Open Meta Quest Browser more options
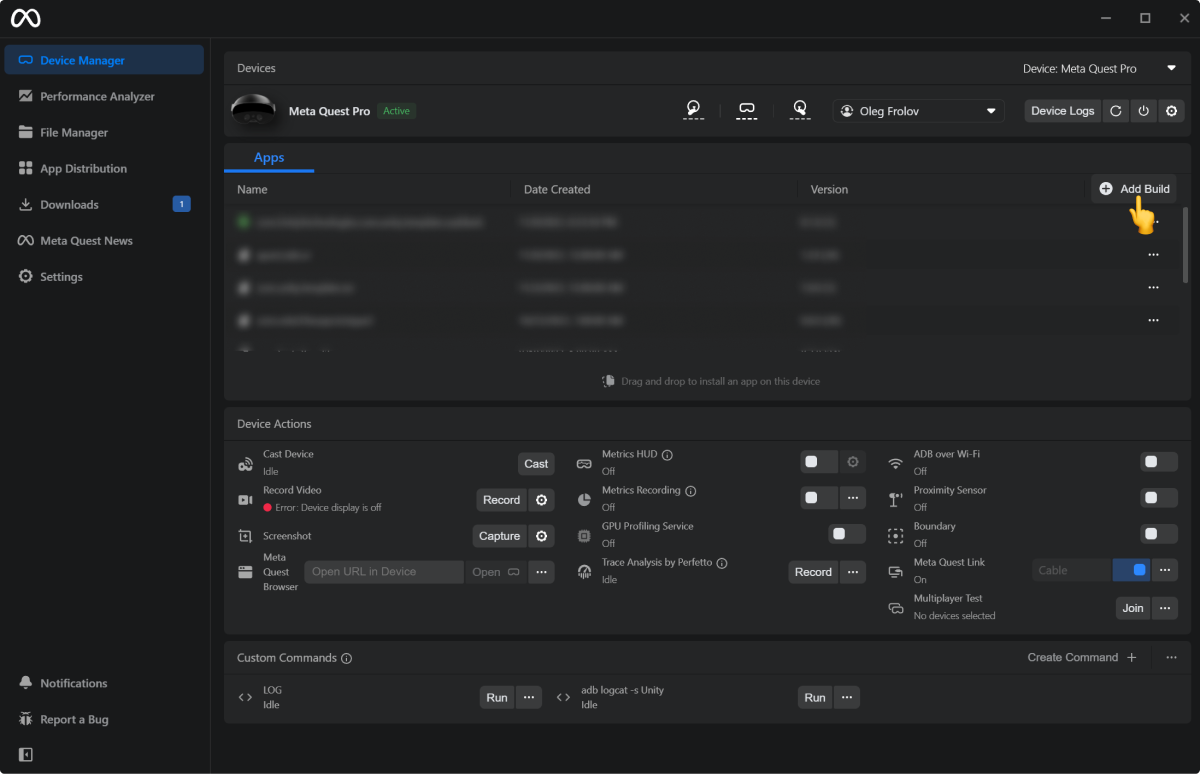Viewport: 1200px width, 774px height. pos(541,572)
